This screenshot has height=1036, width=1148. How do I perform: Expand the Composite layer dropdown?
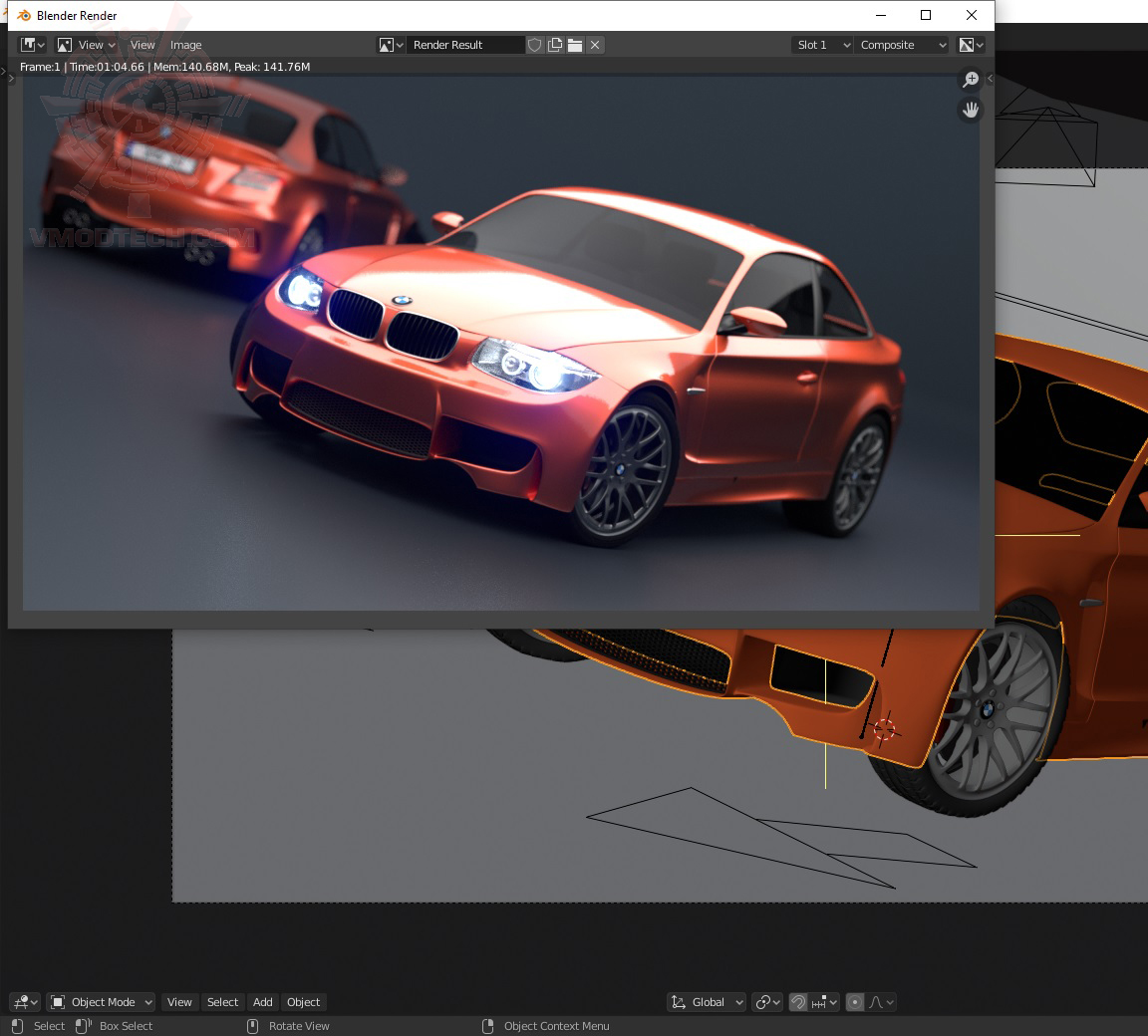click(x=901, y=46)
